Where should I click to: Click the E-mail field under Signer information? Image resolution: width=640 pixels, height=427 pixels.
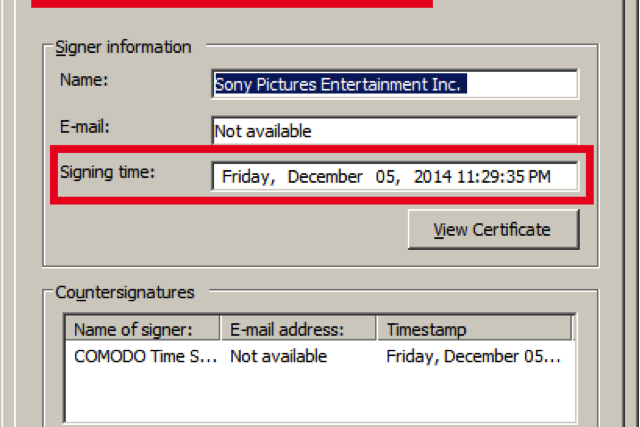(394, 131)
